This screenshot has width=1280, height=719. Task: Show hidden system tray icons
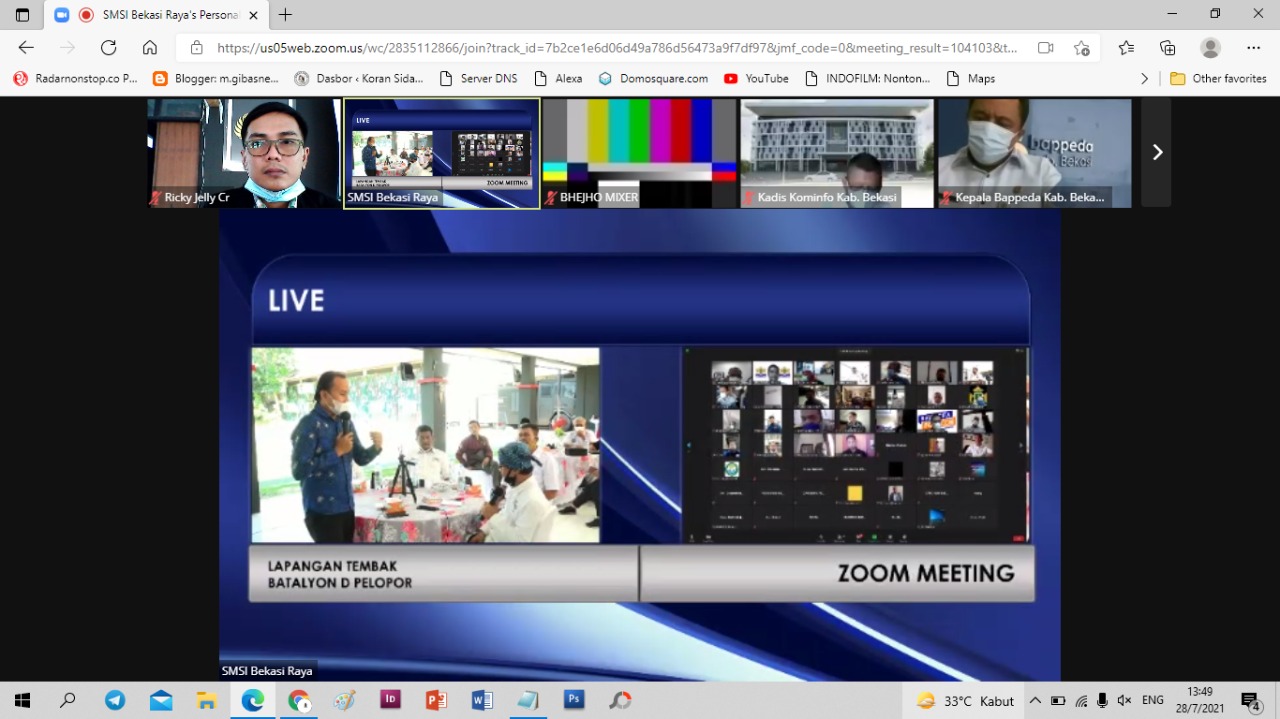coord(1035,701)
